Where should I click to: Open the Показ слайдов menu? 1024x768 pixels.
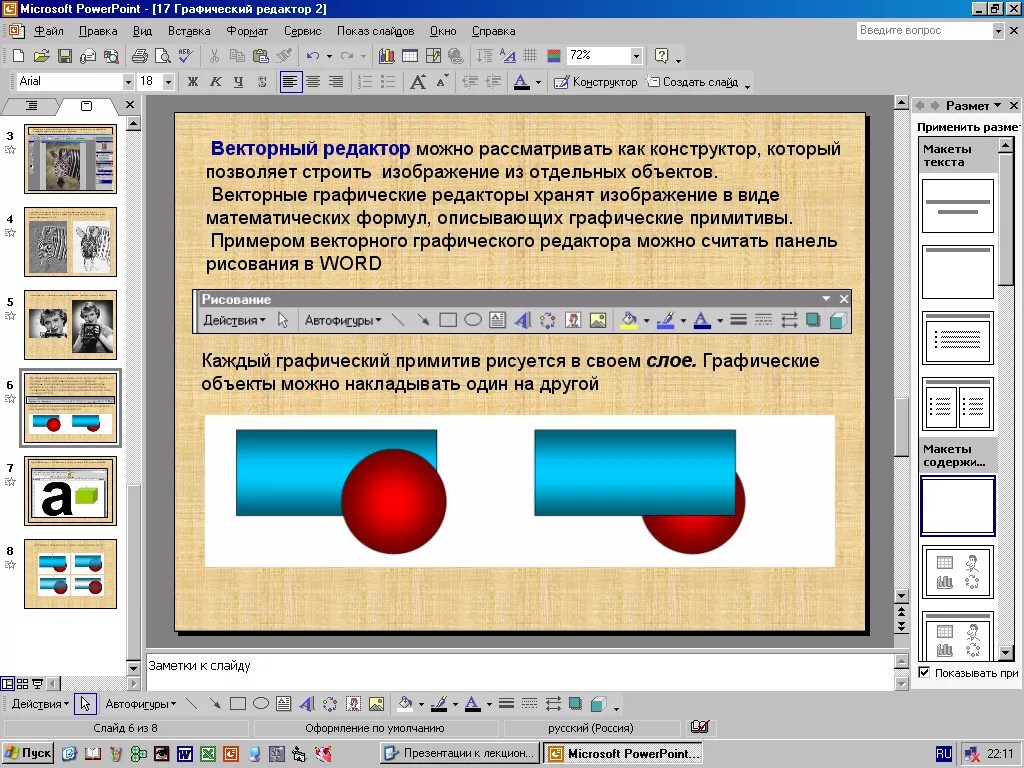pyautogui.click(x=376, y=31)
